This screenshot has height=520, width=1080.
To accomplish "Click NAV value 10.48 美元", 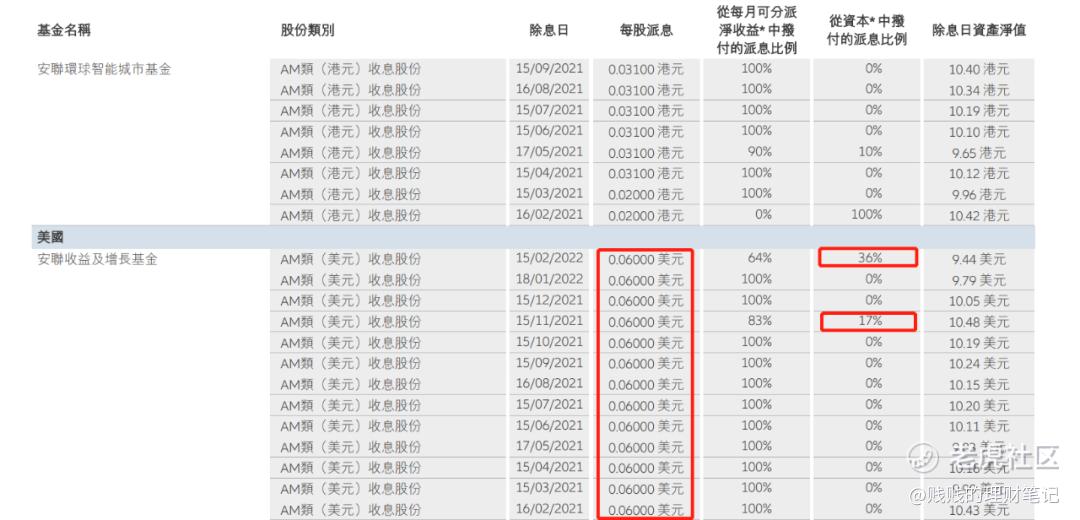I will (979, 322).
